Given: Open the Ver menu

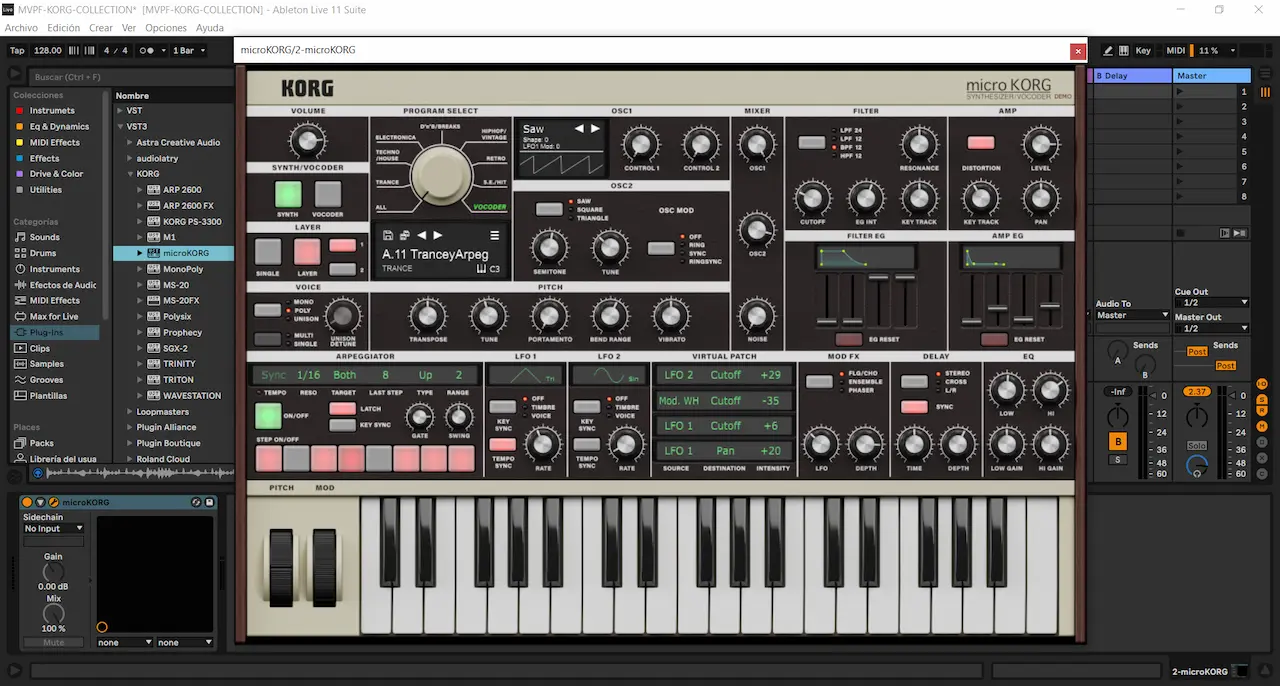Looking at the screenshot, I should pos(130,28).
